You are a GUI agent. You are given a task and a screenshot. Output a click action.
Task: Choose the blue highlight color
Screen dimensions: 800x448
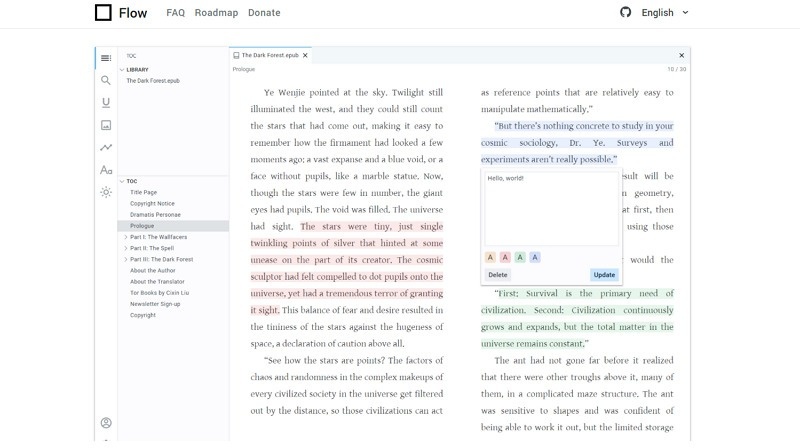[x=535, y=257]
